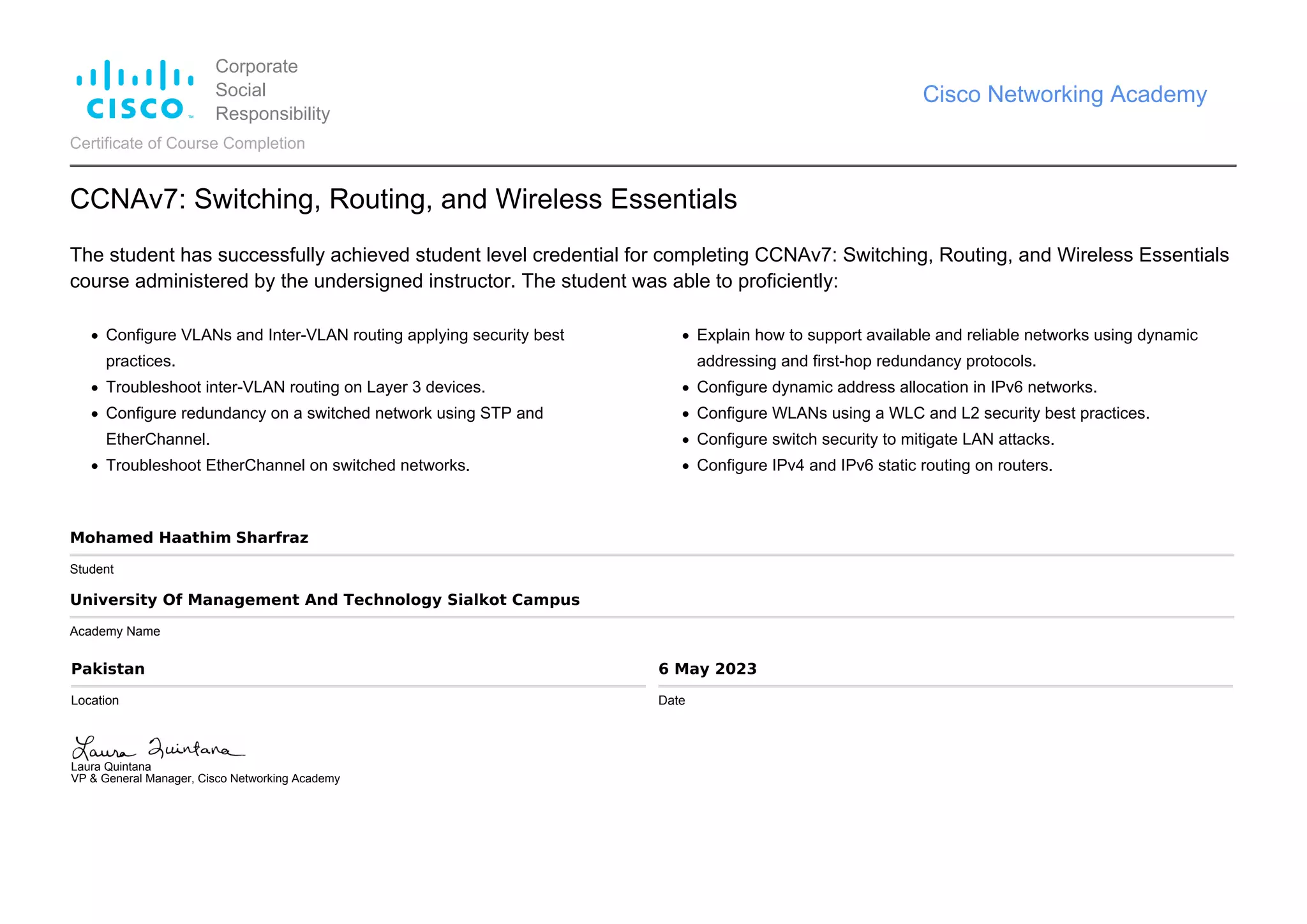The width and height of the screenshot is (1307, 924).
Task: Click the Explain how to support available networks bullet
Action: point(946,336)
